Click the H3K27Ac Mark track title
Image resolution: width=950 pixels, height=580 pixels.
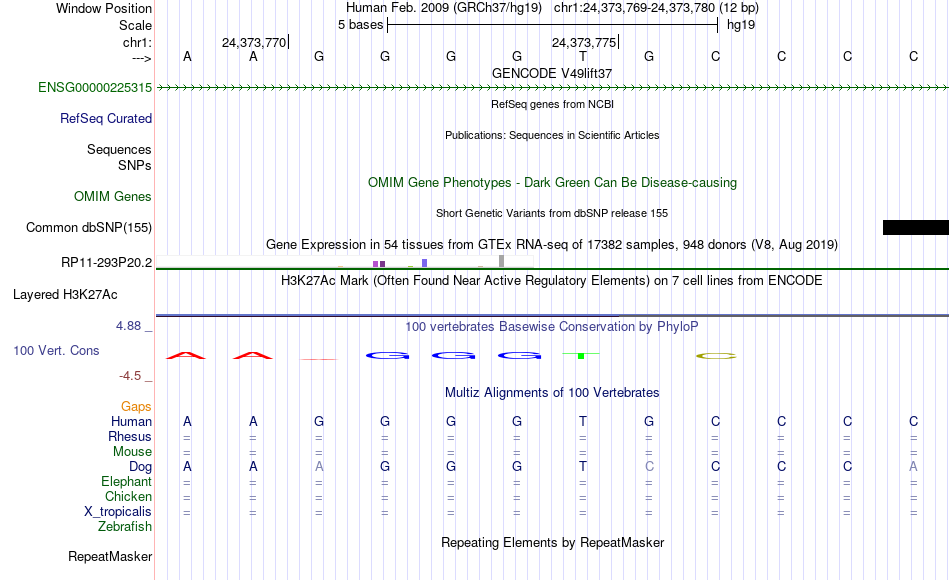[552, 281]
